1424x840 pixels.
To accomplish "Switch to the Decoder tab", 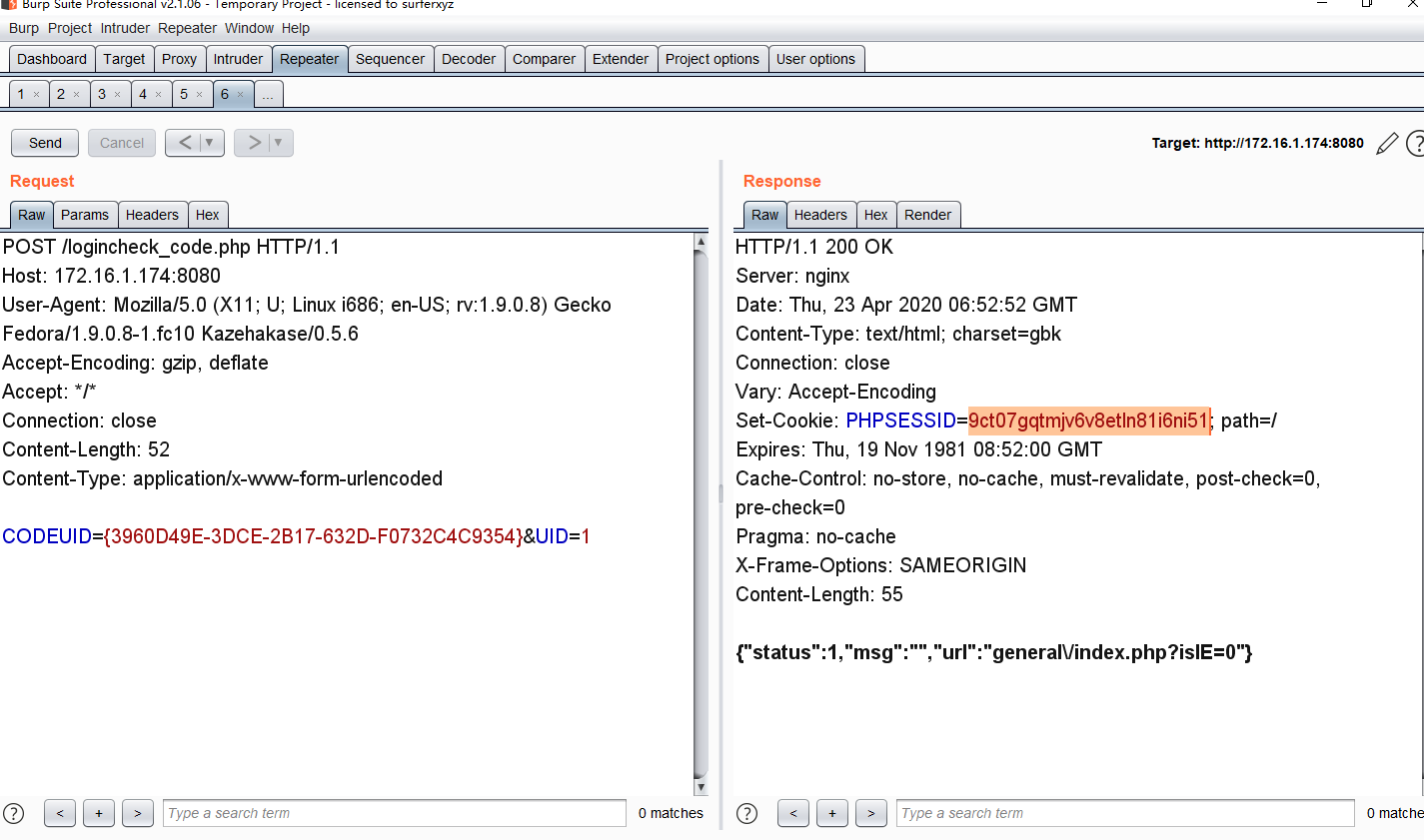I will point(469,59).
